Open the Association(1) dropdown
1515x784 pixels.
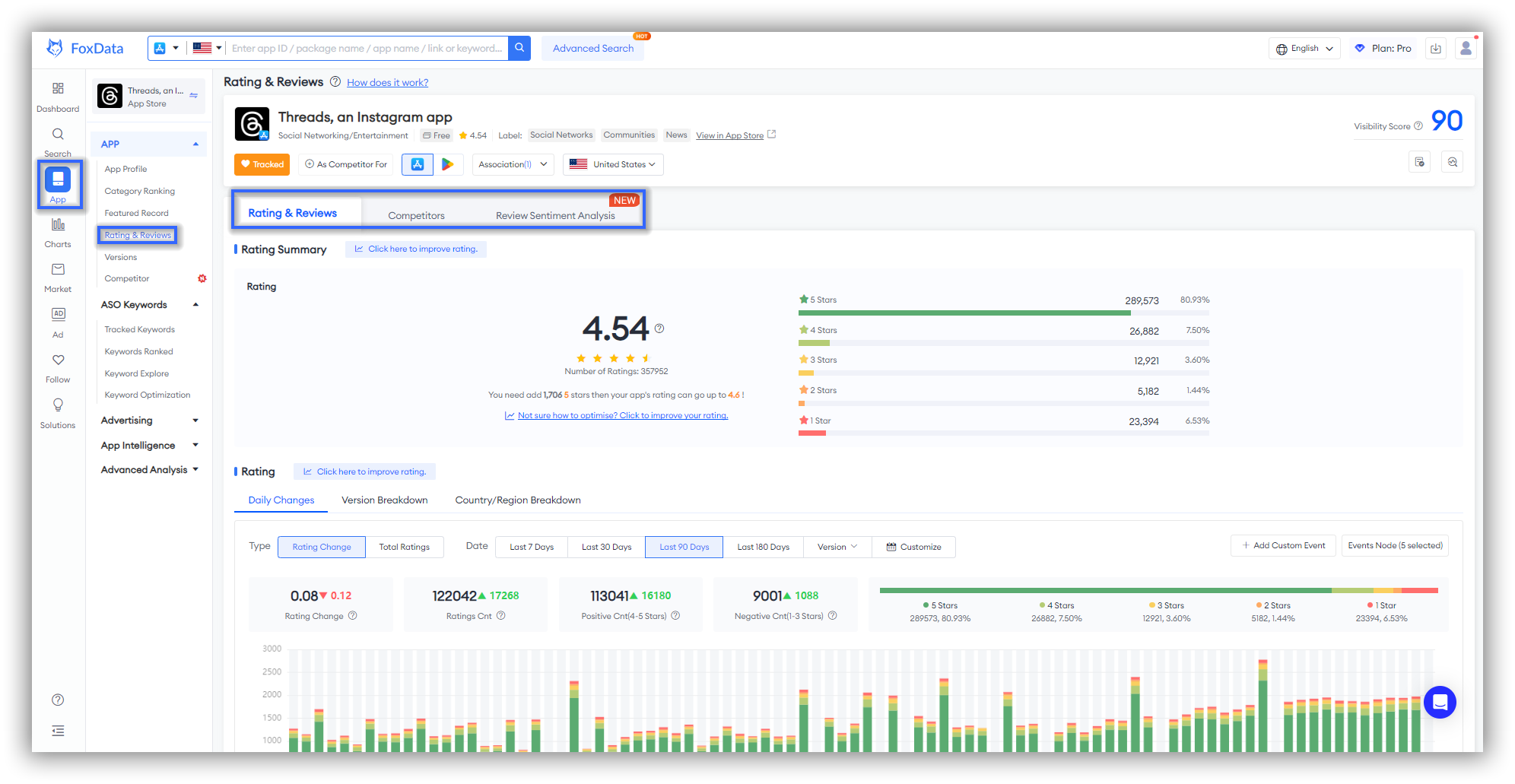[x=513, y=164]
